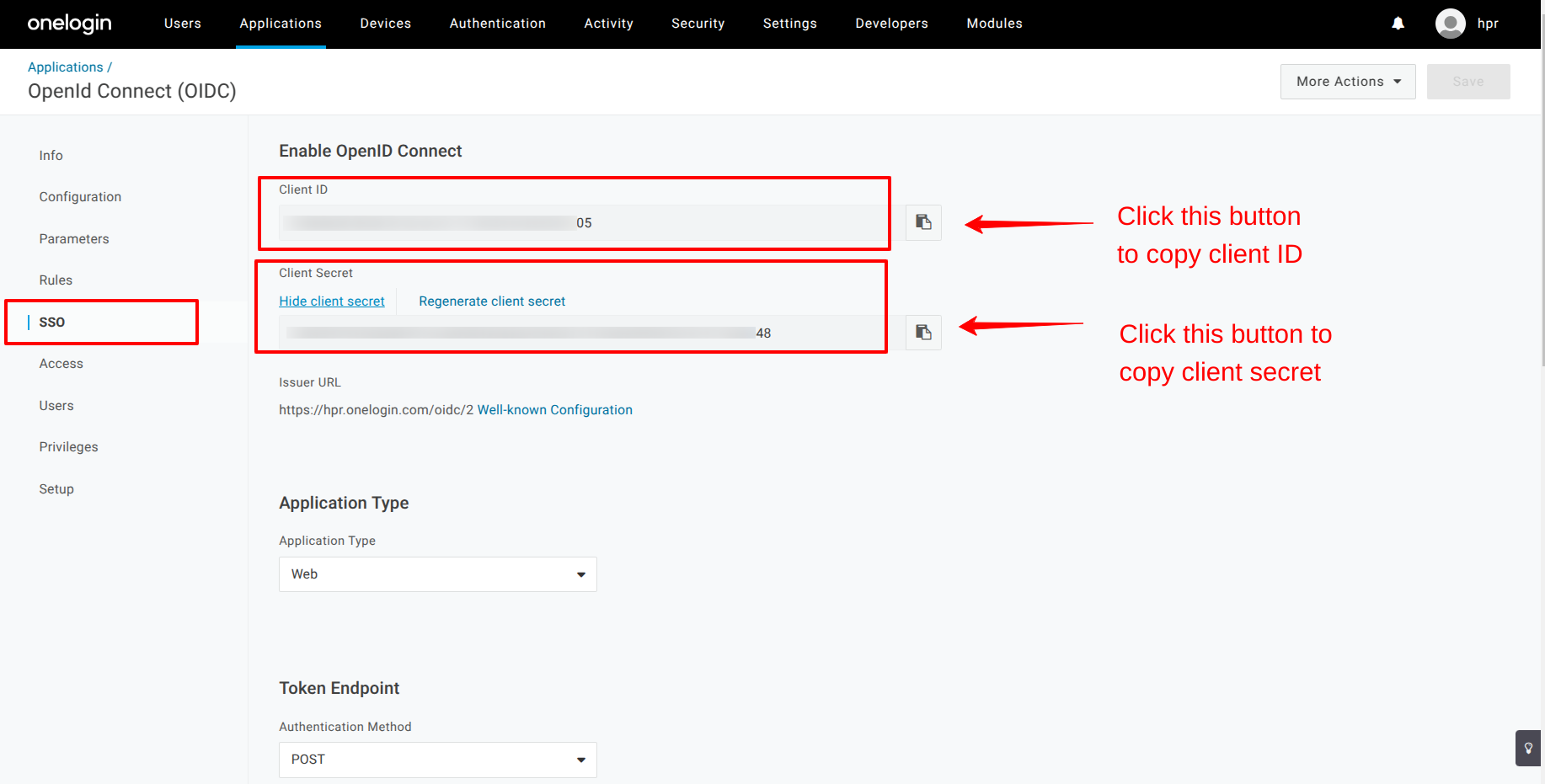1545x784 pixels.
Task: Open Well-known Configuration link
Action: tap(555, 410)
